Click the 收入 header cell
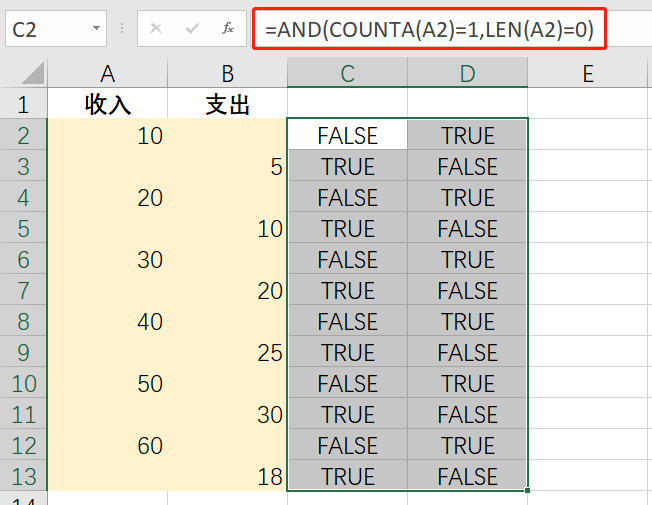 (x=108, y=103)
